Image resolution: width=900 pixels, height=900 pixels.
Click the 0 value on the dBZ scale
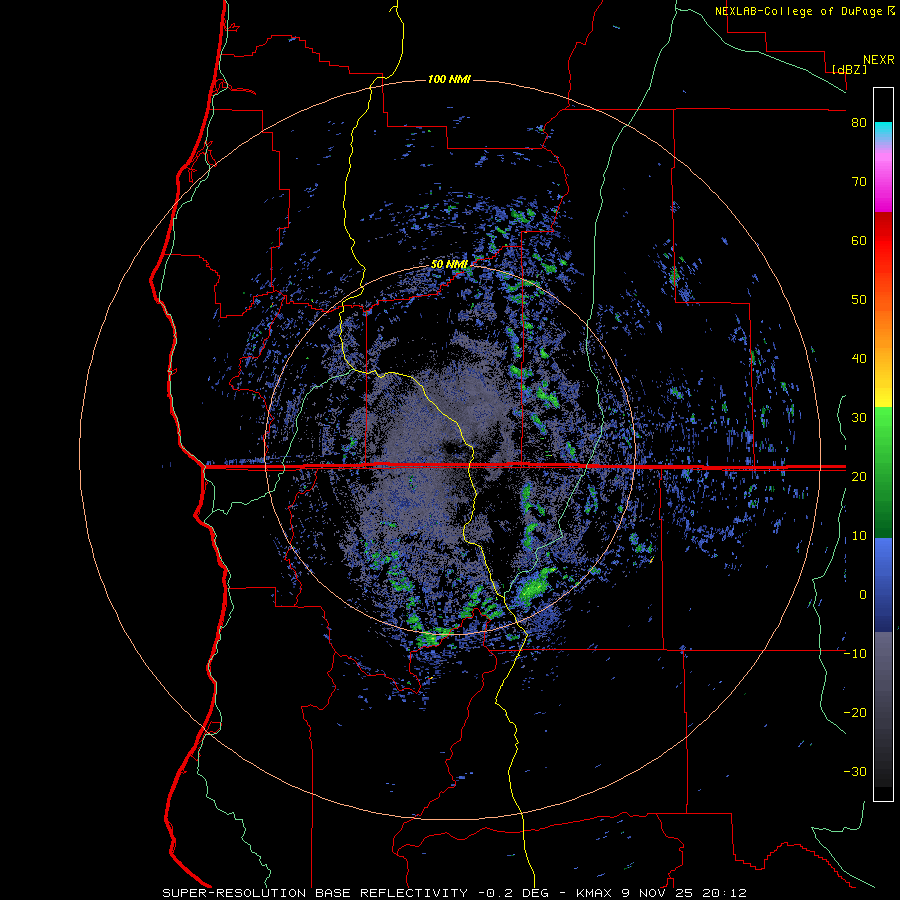point(863,595)
